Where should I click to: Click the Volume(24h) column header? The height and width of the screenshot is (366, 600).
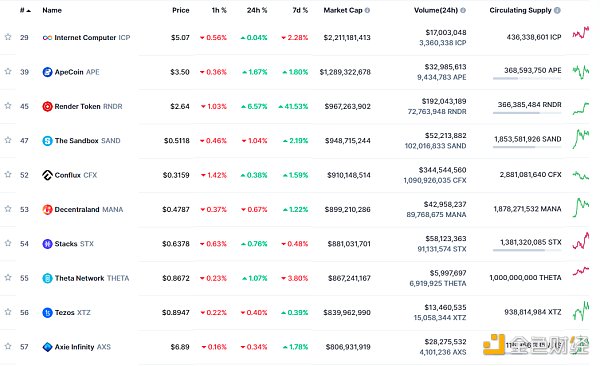click(x=436, y=10)
